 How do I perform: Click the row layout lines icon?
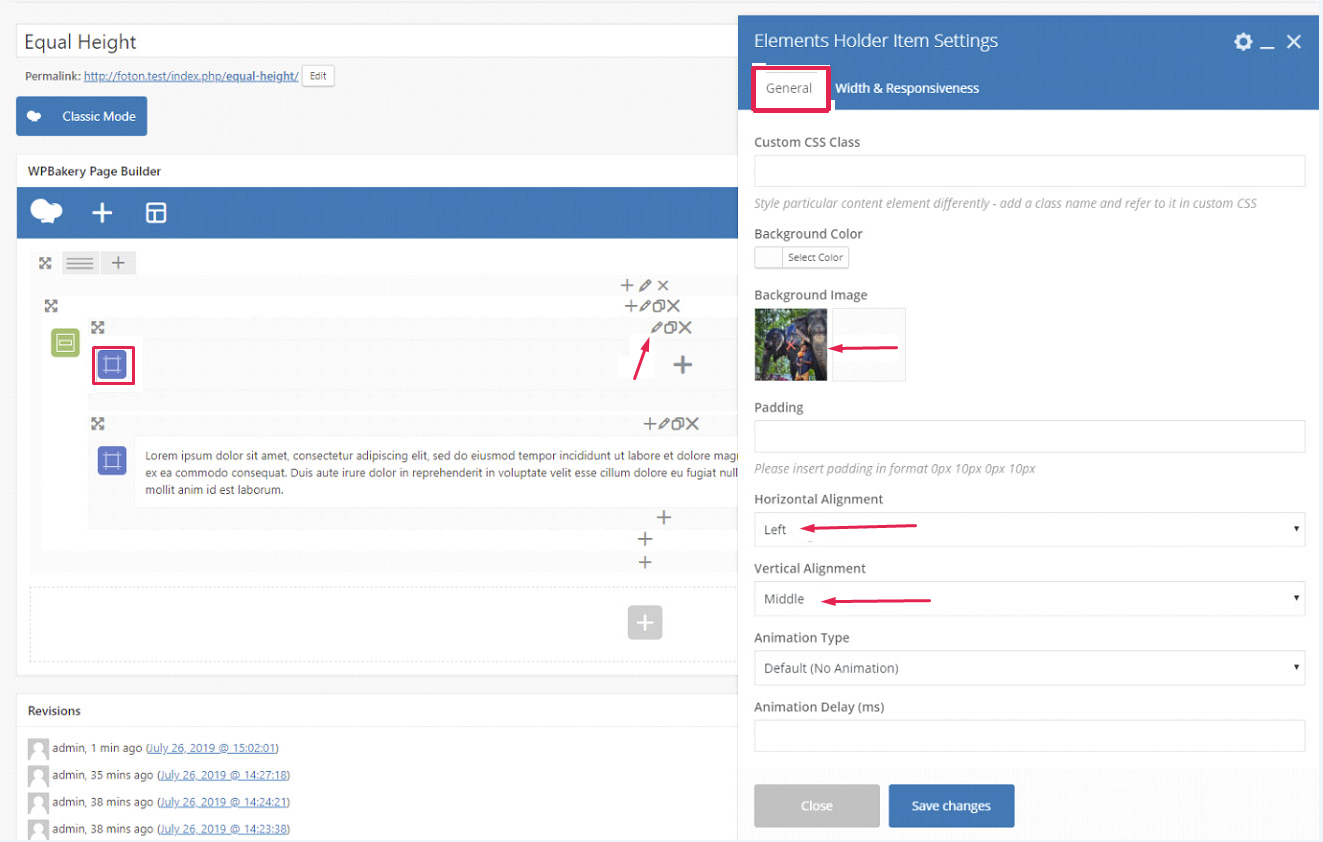(80, 263)
